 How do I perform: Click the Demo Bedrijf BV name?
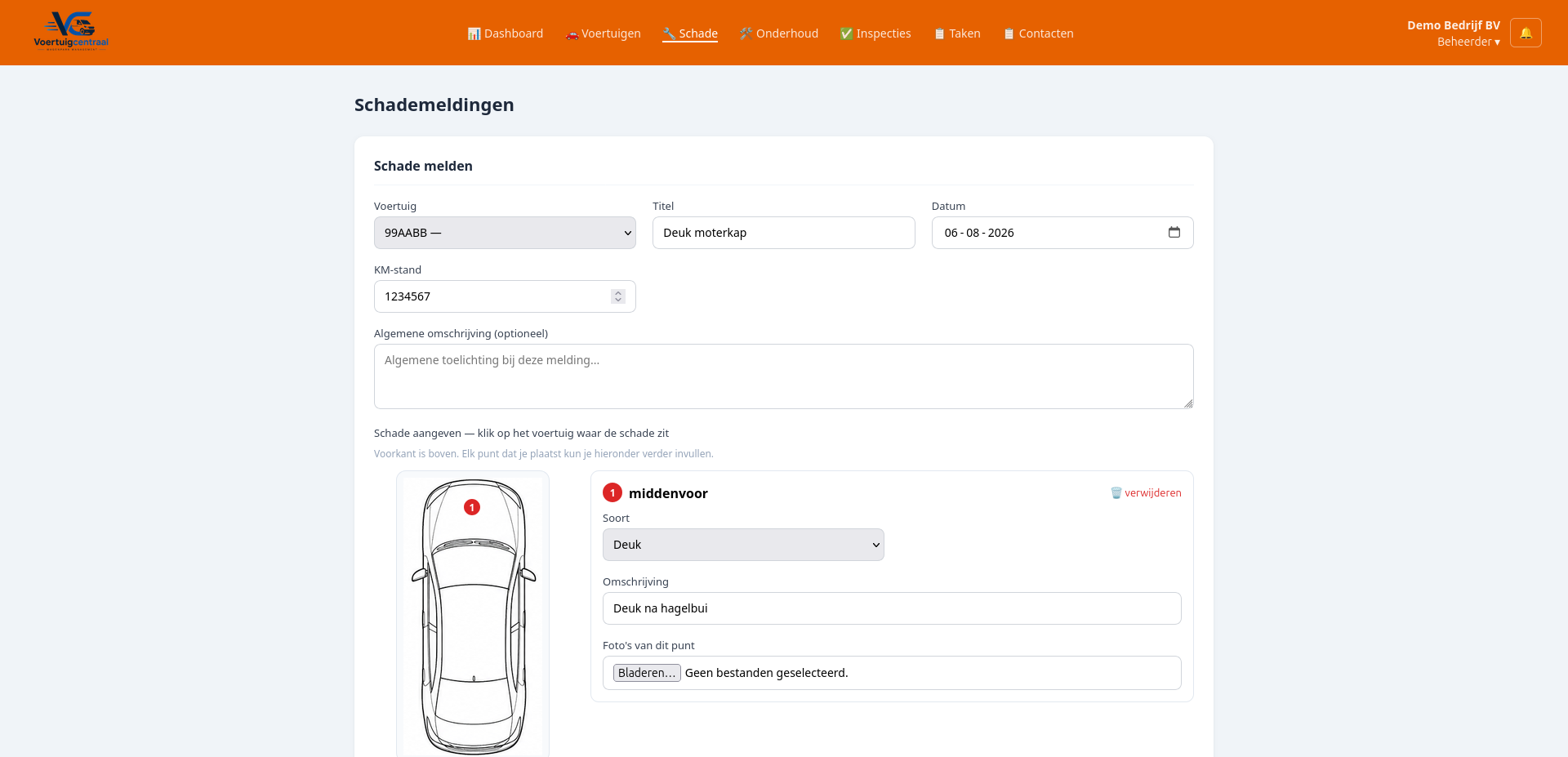click(x=1453, y=25)
